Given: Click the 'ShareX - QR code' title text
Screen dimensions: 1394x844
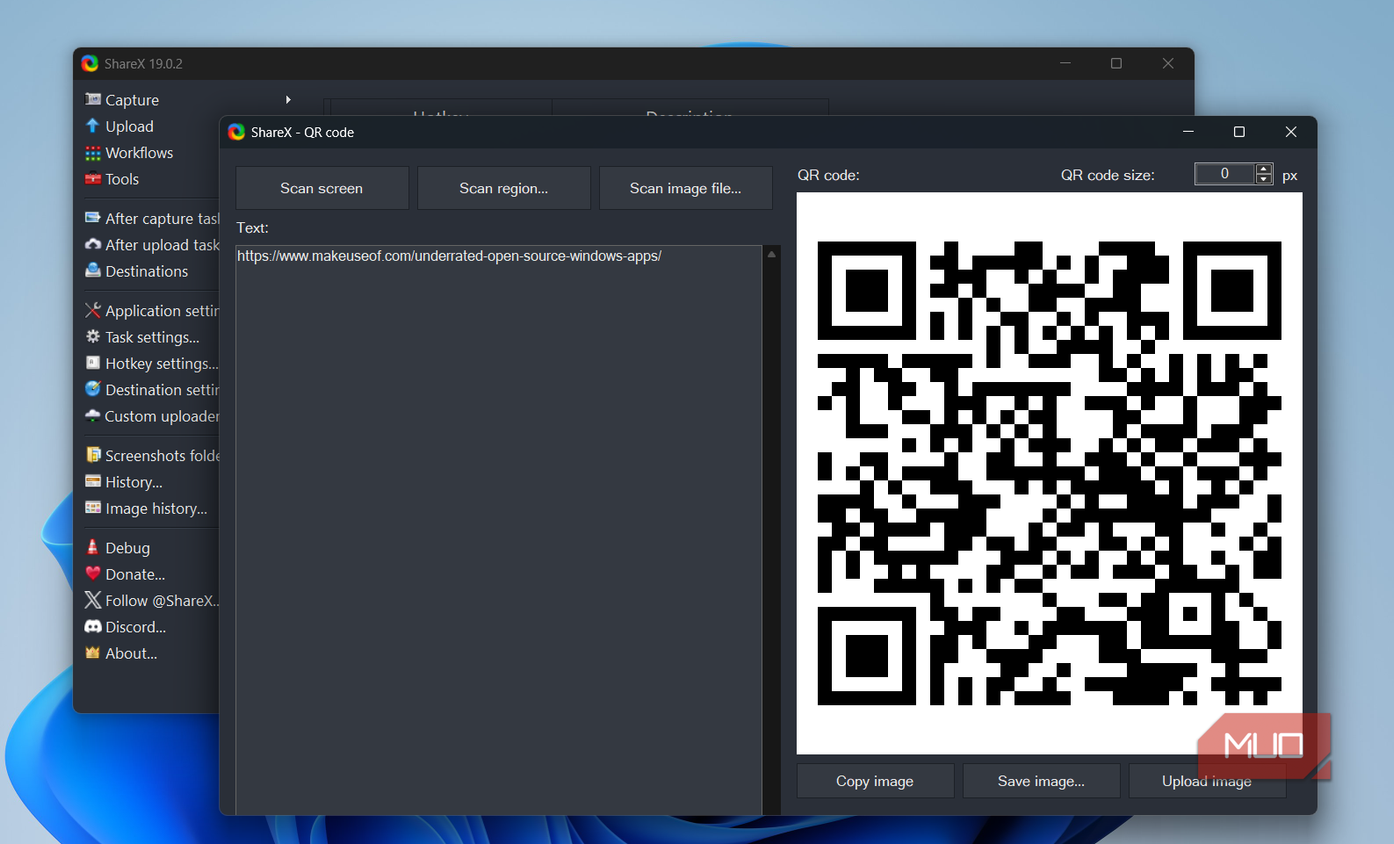Looking at the screenshot, I should 302,132.
